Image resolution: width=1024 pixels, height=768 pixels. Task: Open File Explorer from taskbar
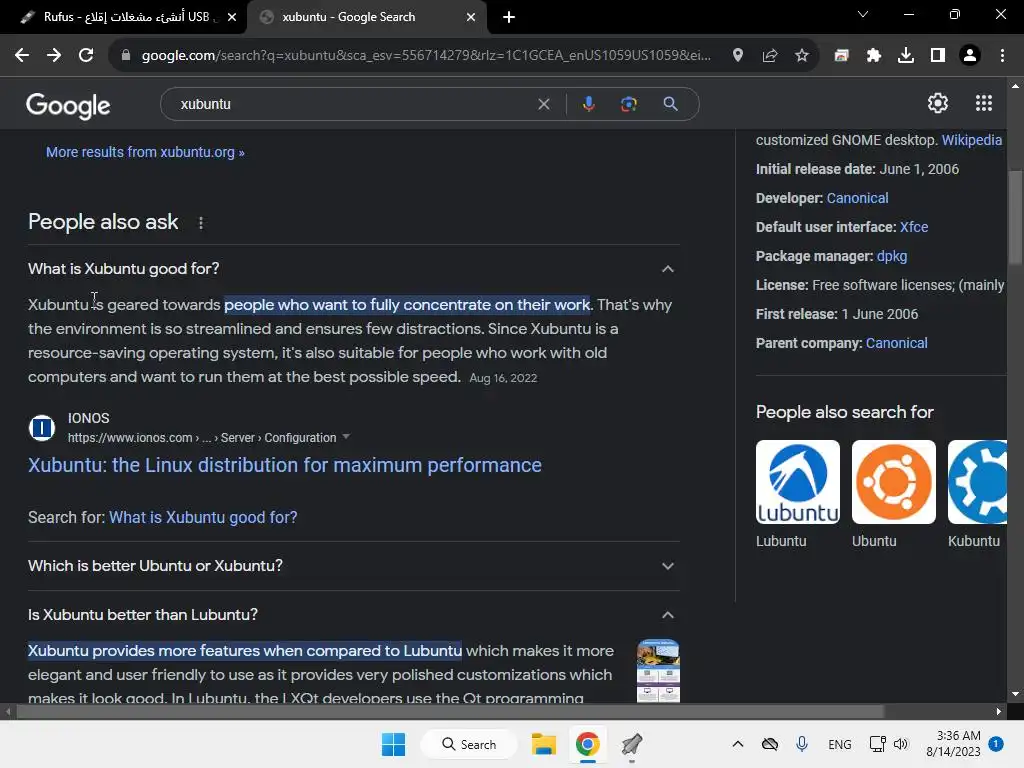(543, 744)
